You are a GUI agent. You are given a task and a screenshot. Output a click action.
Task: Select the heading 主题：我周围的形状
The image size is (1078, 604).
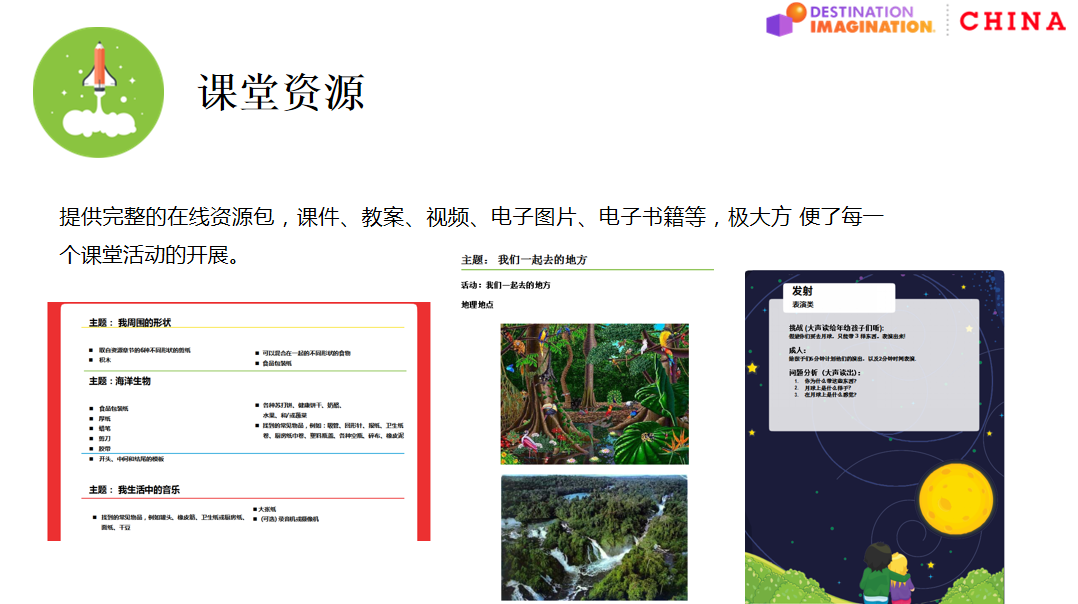(x=130, y=322)
